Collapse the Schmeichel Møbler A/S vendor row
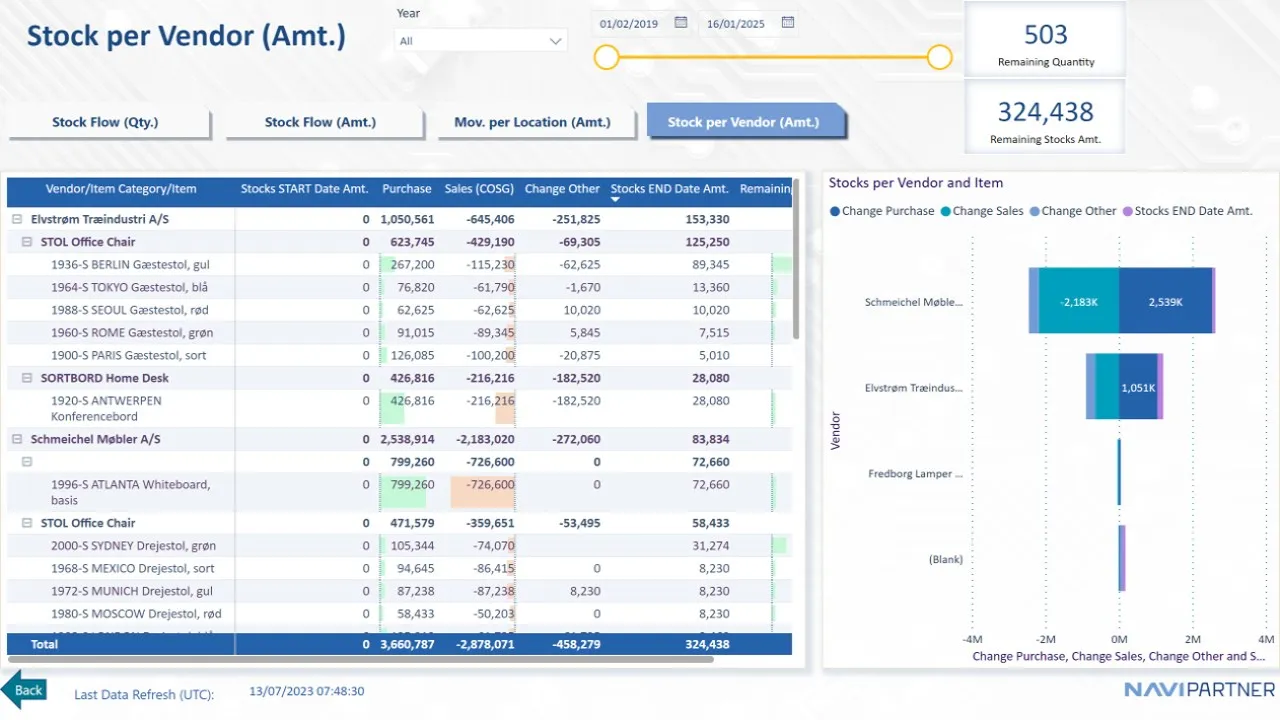The width and height of the screenshot is (1280, 720). (16, 439)
